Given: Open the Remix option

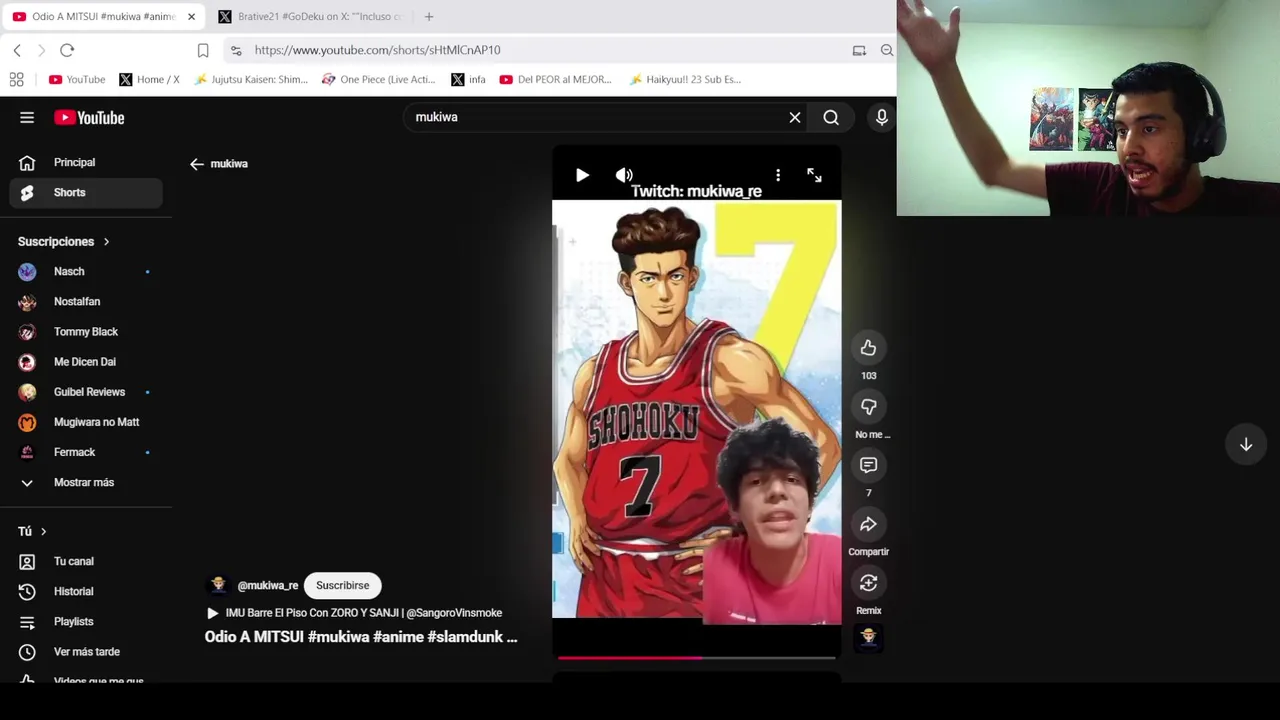Looking at the screenshot, I should [868, 583].
